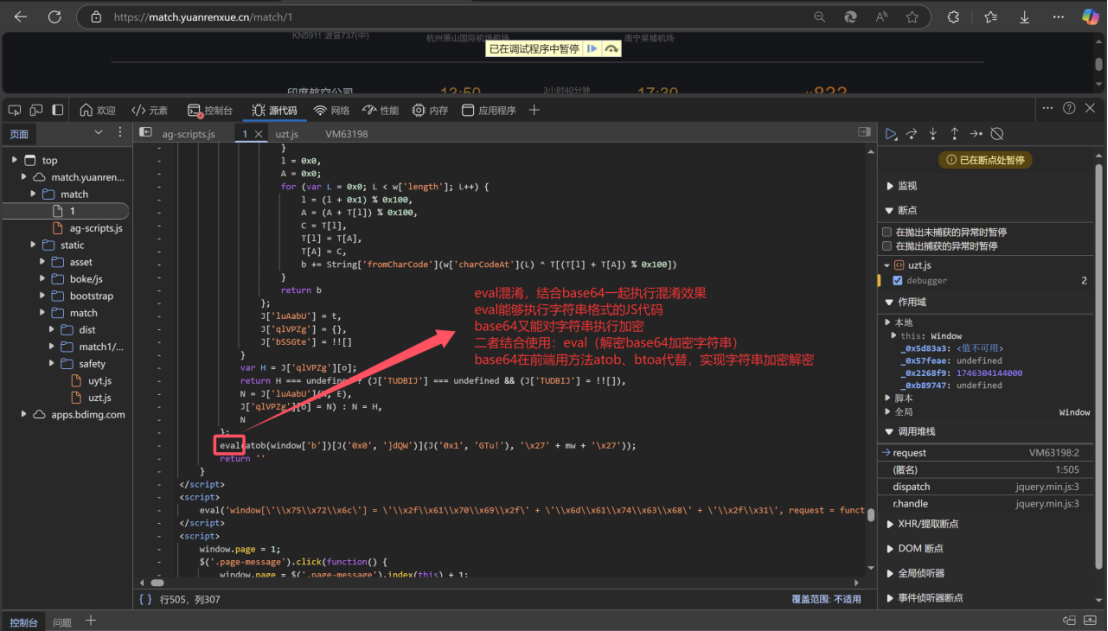The height and width of the screenshot is (631, 1108).
Task: Switch to 元素 Elements panel
Action: [x=150, y=110]
